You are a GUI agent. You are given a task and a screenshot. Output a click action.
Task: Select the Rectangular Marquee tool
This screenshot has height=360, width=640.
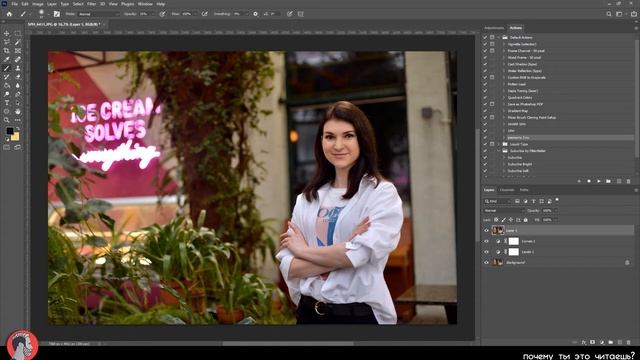pyautogui.click(x=18, y=33)
